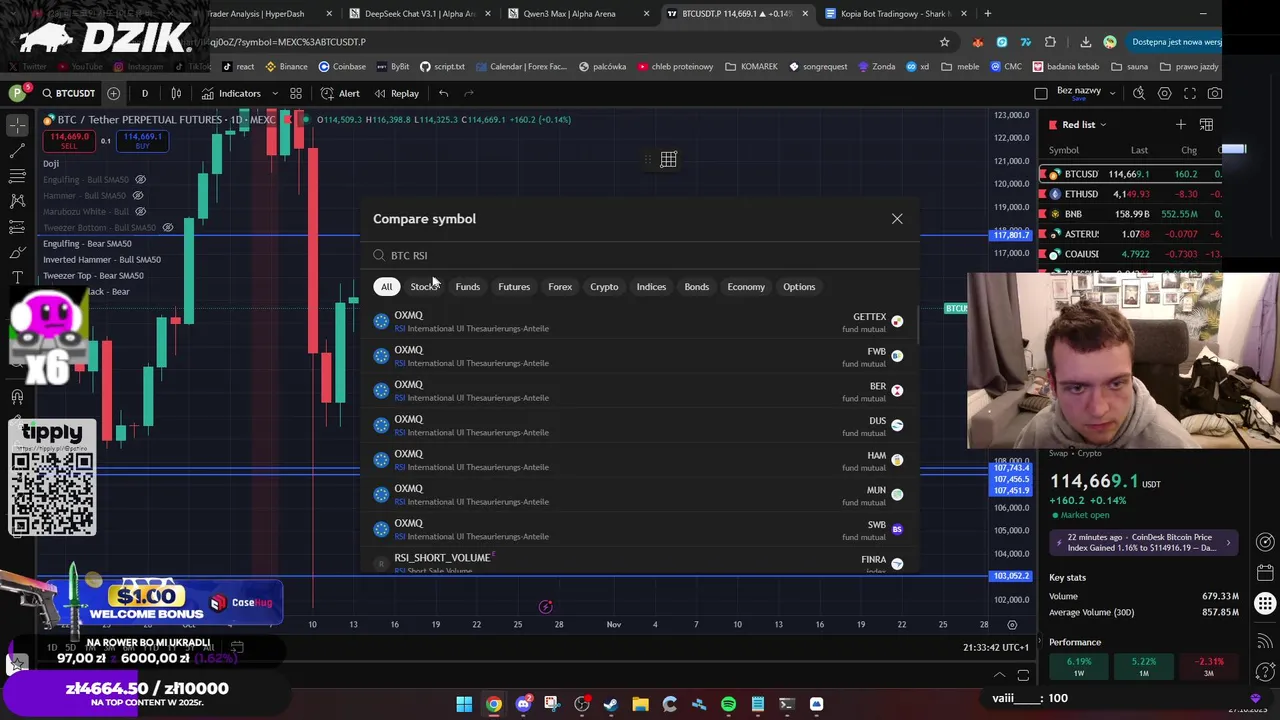Click the red SELL price button
The width and height of the screenshot is (1280, 720).
coord(69,141)
